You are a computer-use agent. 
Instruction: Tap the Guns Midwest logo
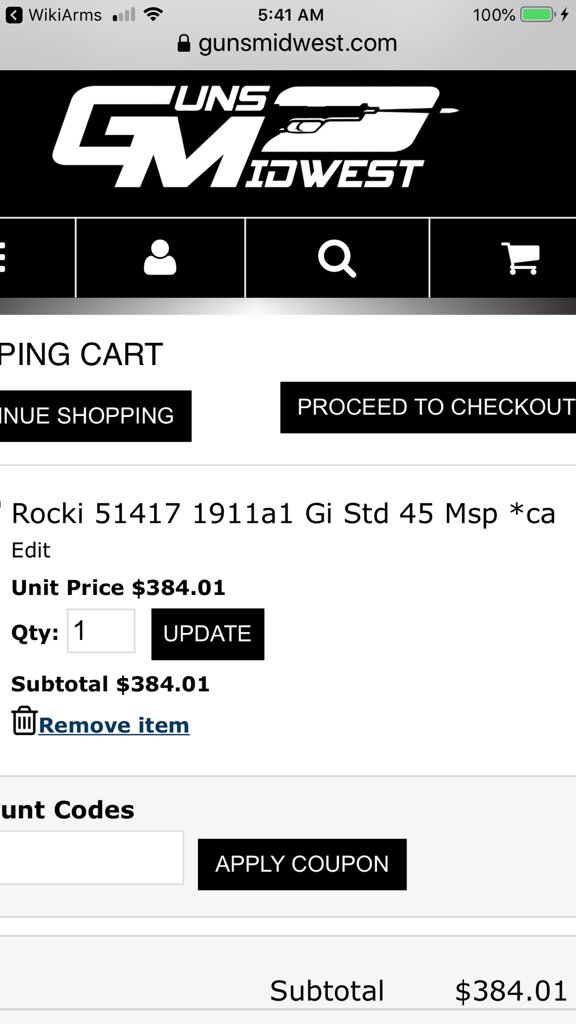point(255,137)
